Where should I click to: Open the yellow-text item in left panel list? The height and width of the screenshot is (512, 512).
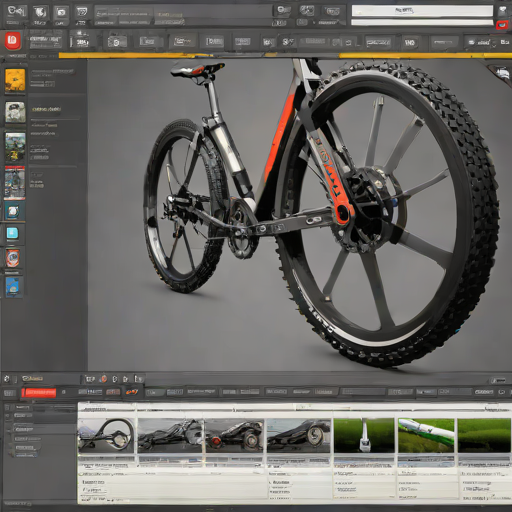coord(46,109)
